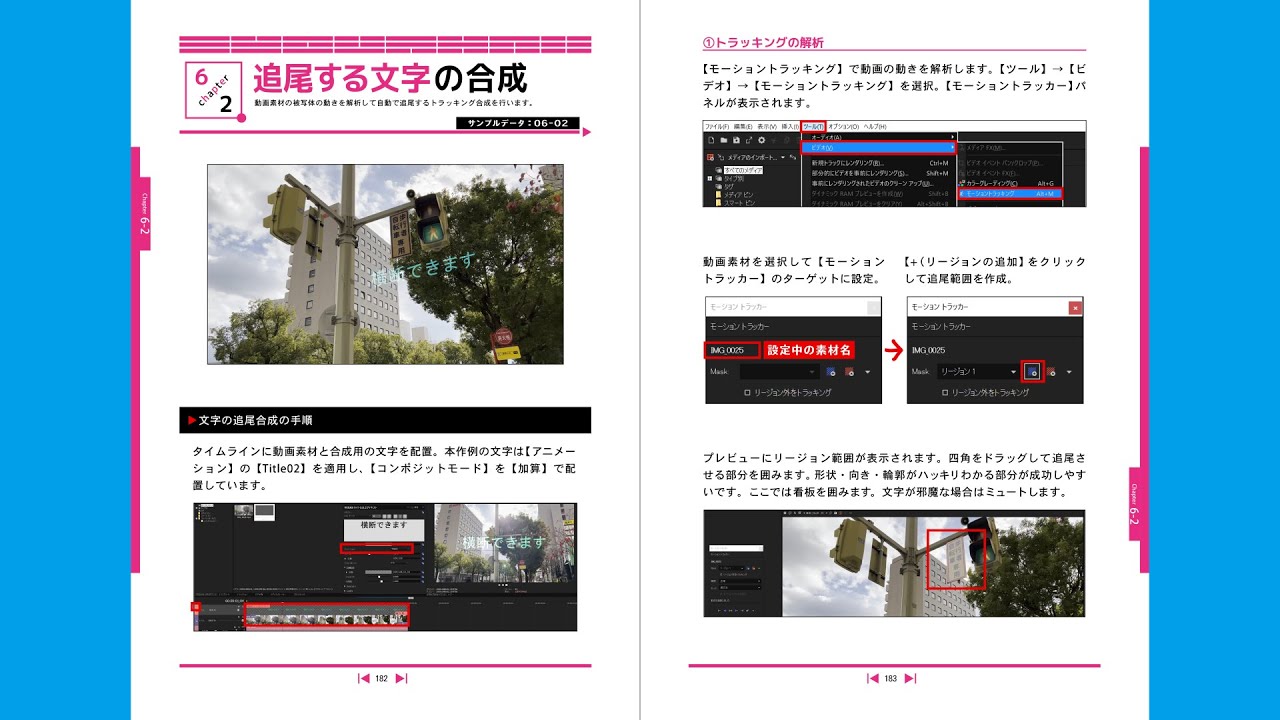Screen dimensions: 1280x720
Task: Click the timeline clip strip thumbnail
Action: [x=326, y=617]
